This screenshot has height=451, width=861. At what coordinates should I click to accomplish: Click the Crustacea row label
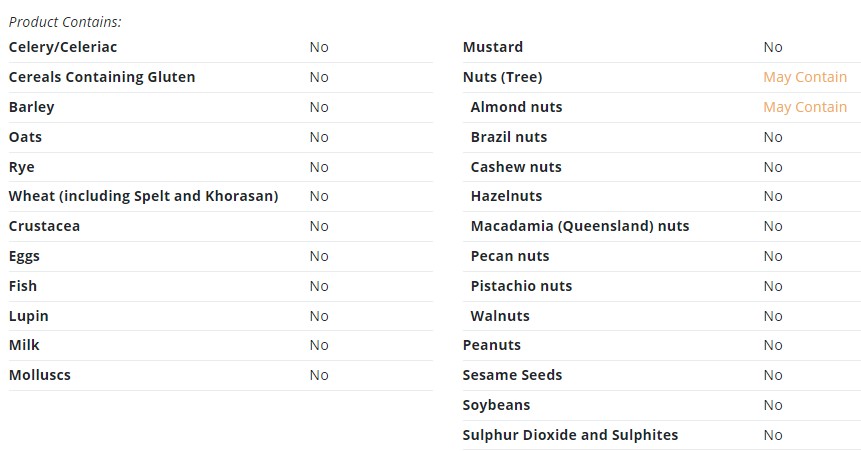click(x=44, y=226)
